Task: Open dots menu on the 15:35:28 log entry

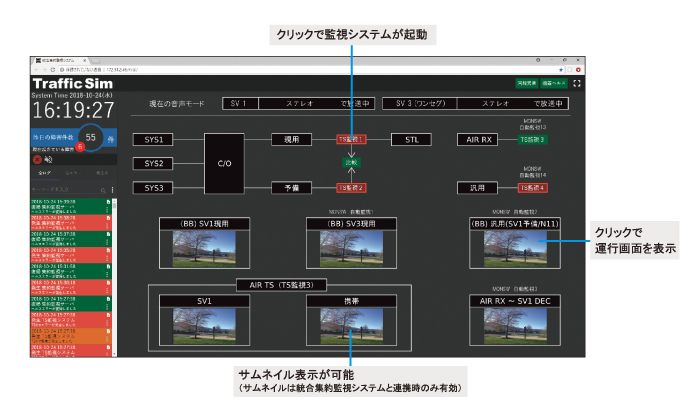Action: 108,258
